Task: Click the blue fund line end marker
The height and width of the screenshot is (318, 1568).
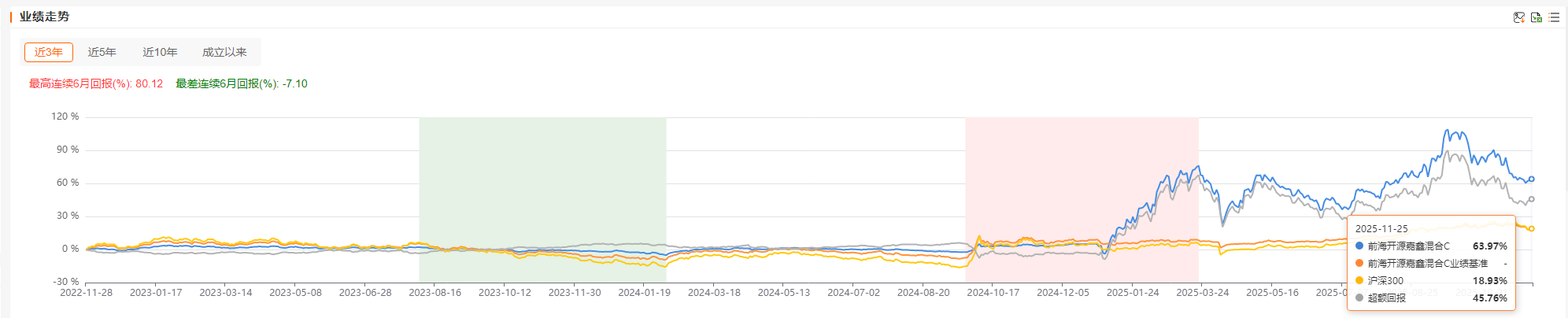Action: point(1532,179)
